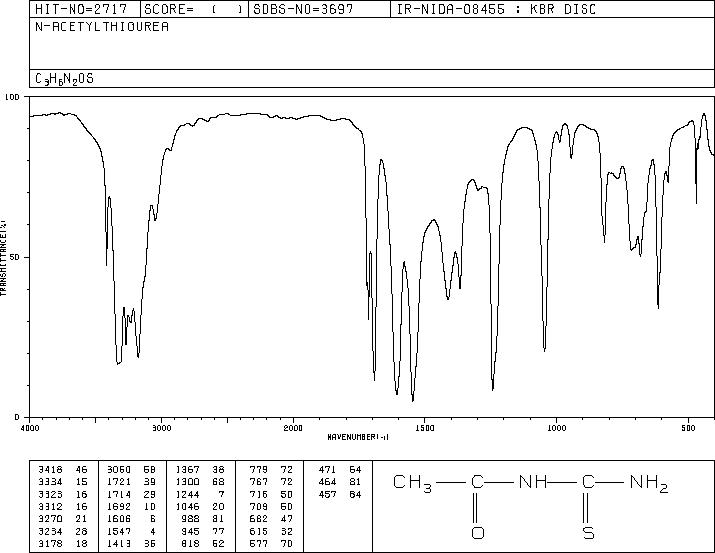
Task: Click the carbon atom double-bonded to O
Action: point(477,482)
